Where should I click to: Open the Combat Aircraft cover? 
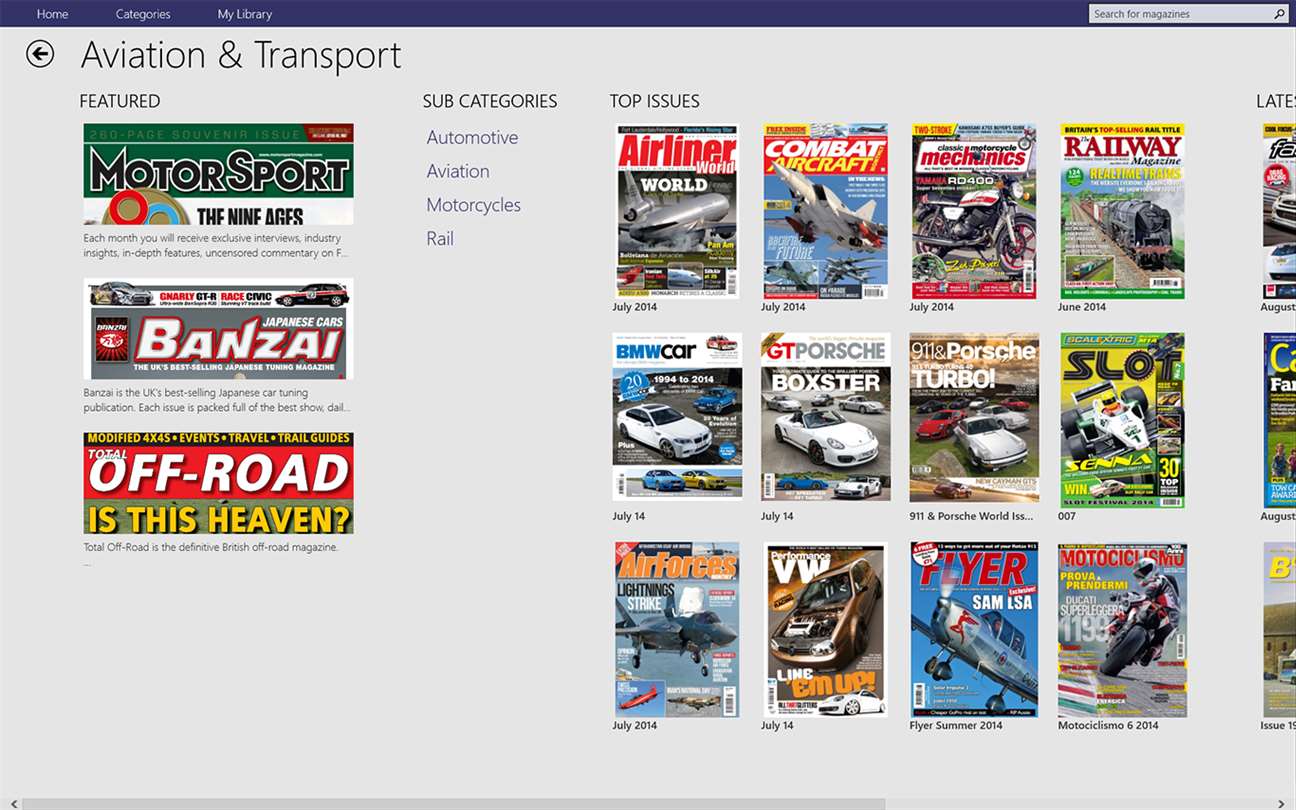826,211
